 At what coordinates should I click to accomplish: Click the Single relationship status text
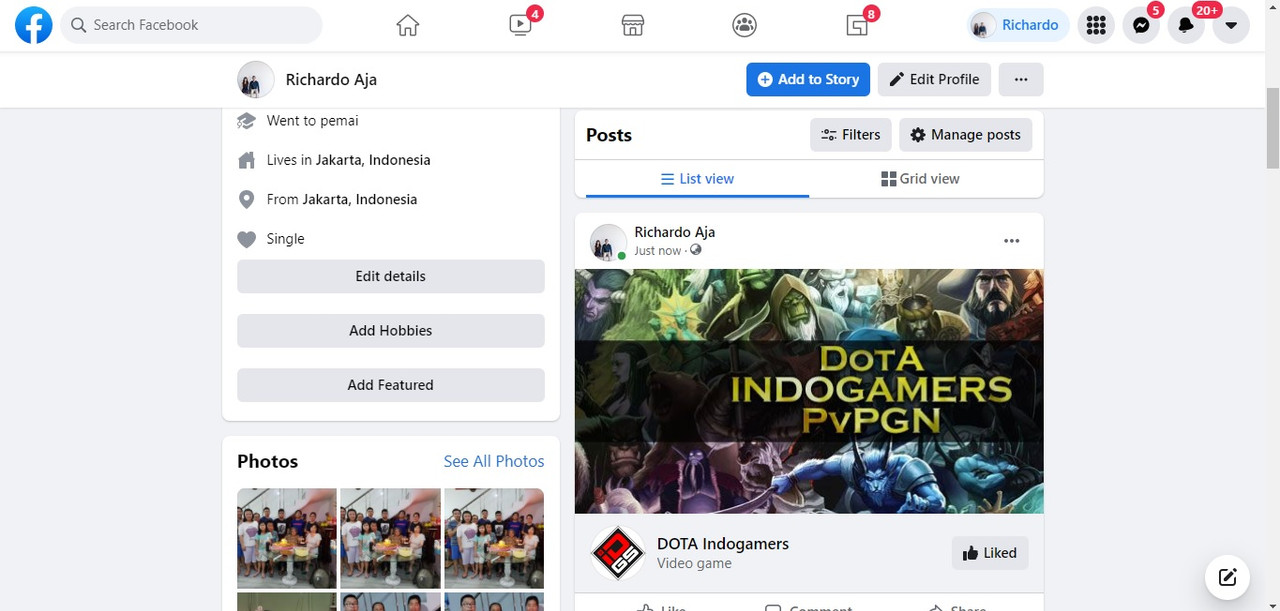click(x=285, y=239)
